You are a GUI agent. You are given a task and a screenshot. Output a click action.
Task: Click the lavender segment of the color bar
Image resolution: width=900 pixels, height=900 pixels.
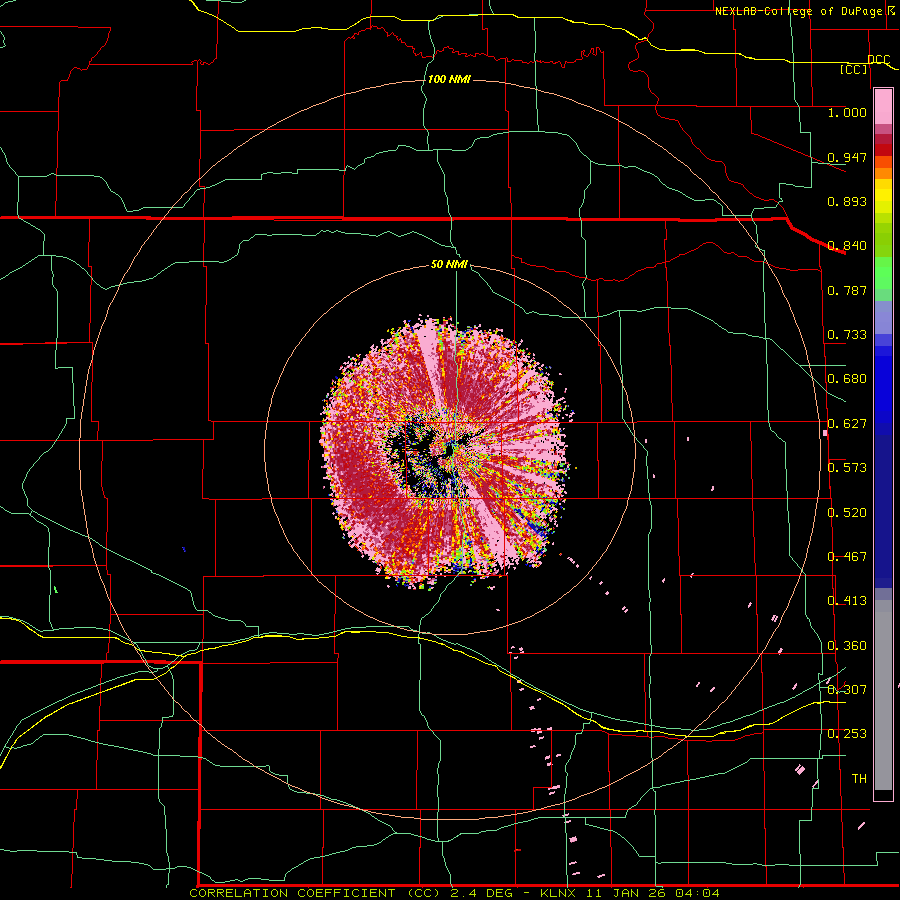point(883,317)
